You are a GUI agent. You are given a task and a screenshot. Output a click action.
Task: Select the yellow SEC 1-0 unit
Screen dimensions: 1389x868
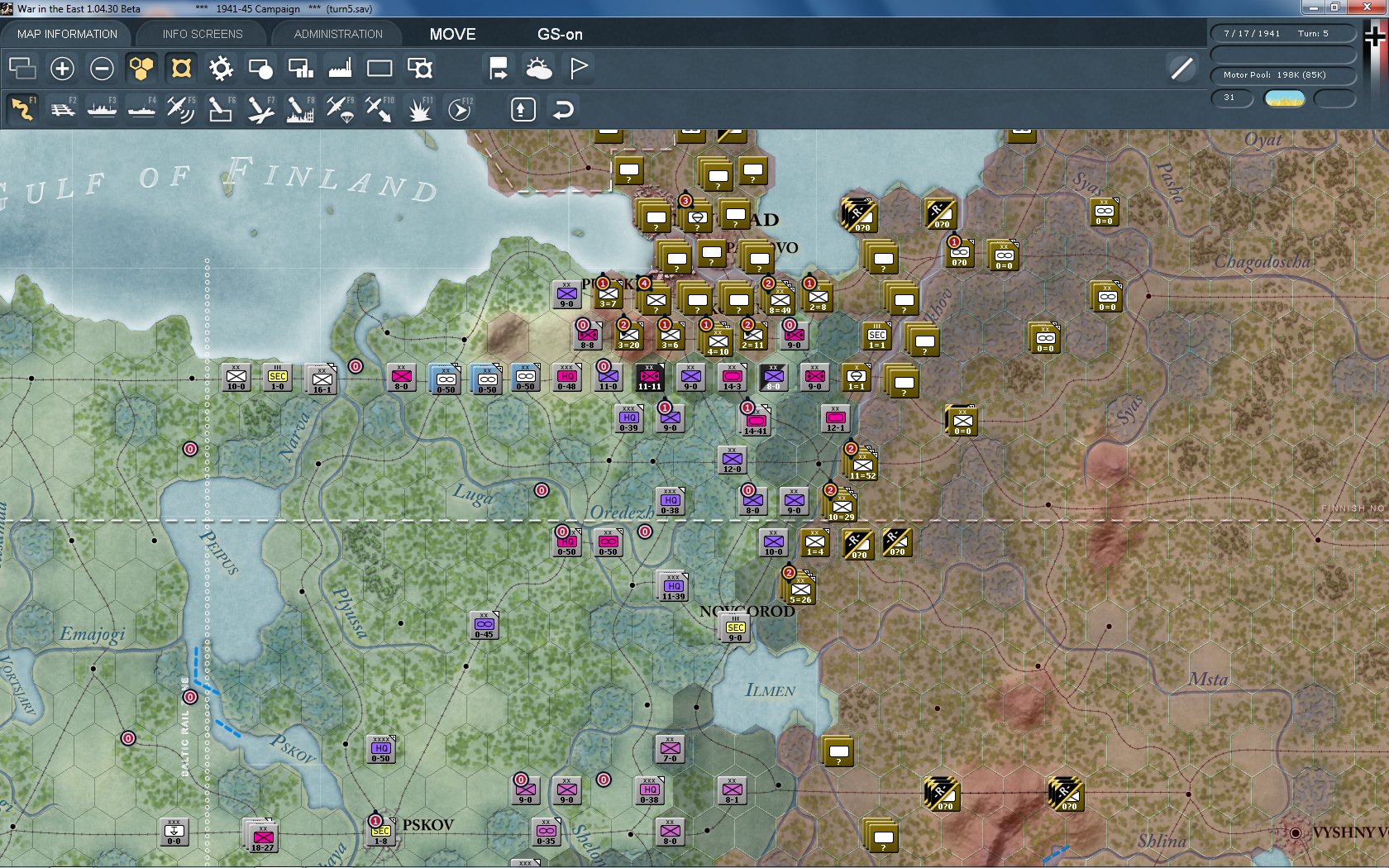pos(278,377)
